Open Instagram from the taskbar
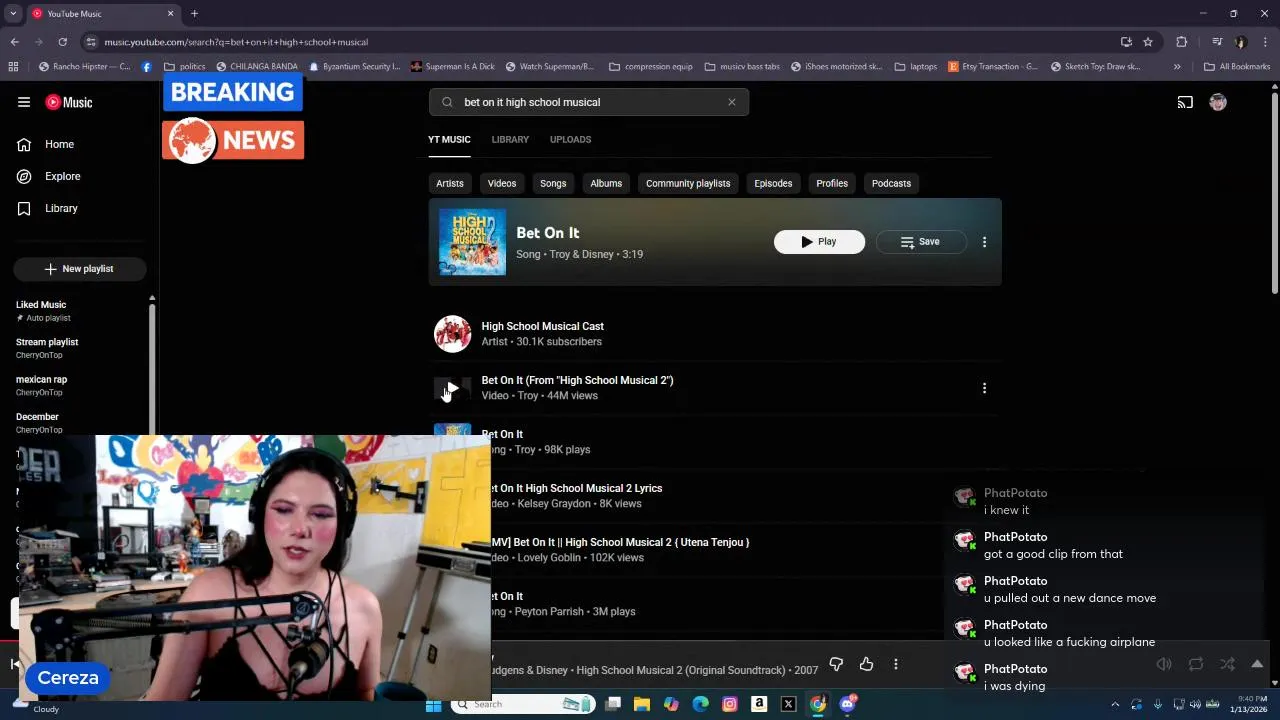 730,704
